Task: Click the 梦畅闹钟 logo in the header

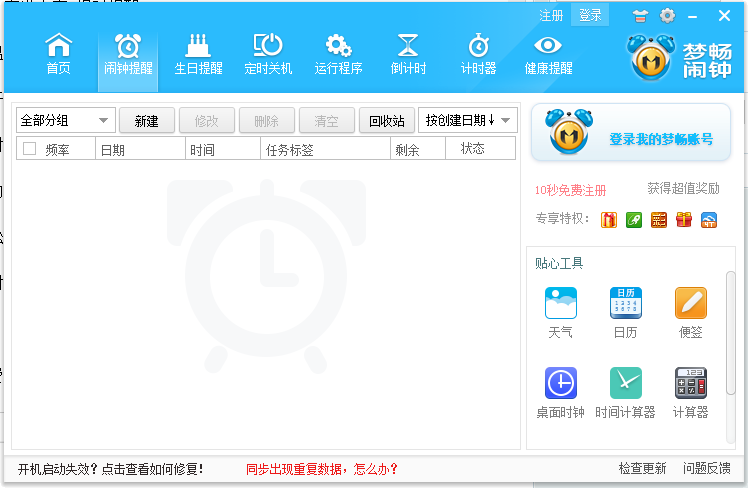Action: pos(679,58)
